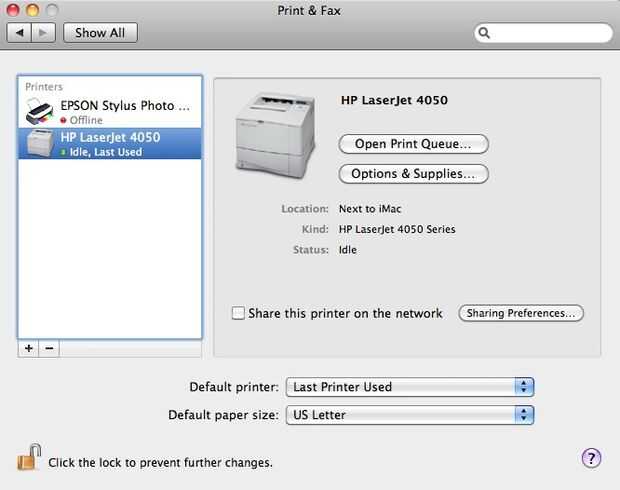Go back using the left arrow button
This screenshot has width=620, height=490.
tap(18, 32)
